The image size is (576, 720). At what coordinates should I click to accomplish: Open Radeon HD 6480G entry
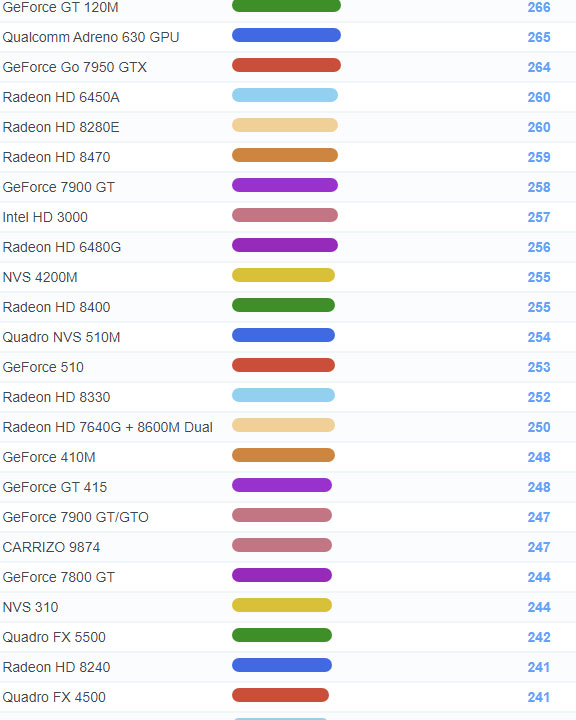[62, 247]
